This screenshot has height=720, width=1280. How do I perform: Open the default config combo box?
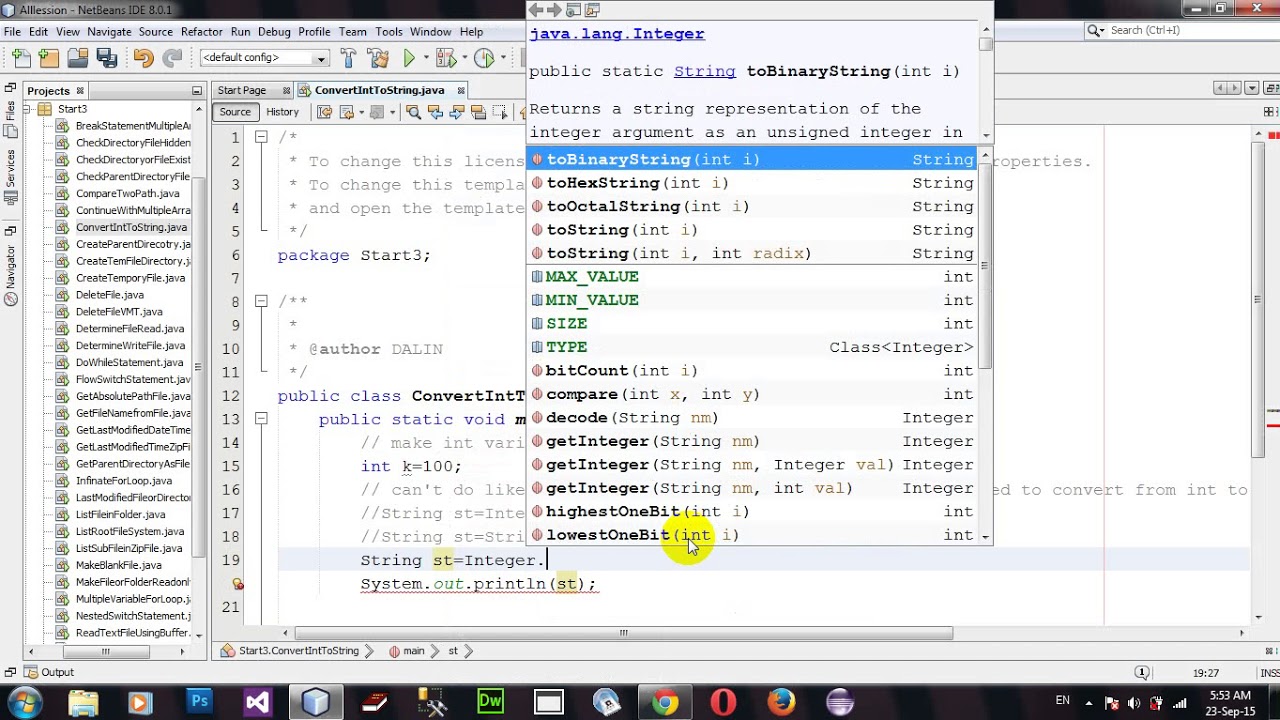tap(264, 58)
